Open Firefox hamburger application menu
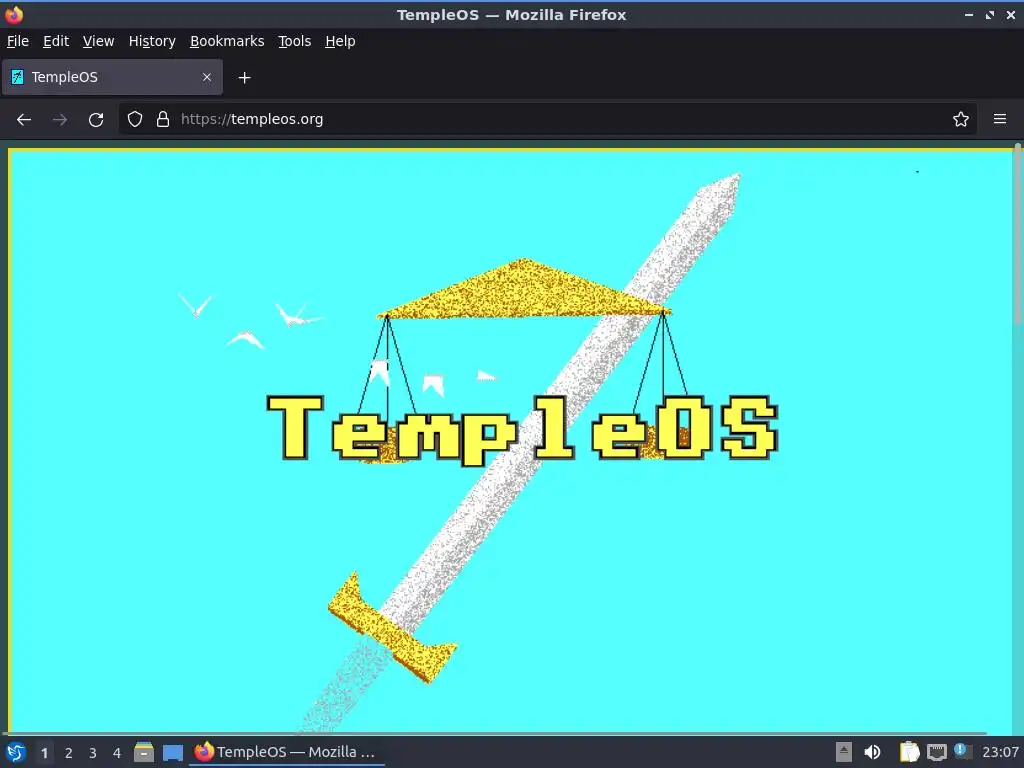 [x=1000, y=120]
